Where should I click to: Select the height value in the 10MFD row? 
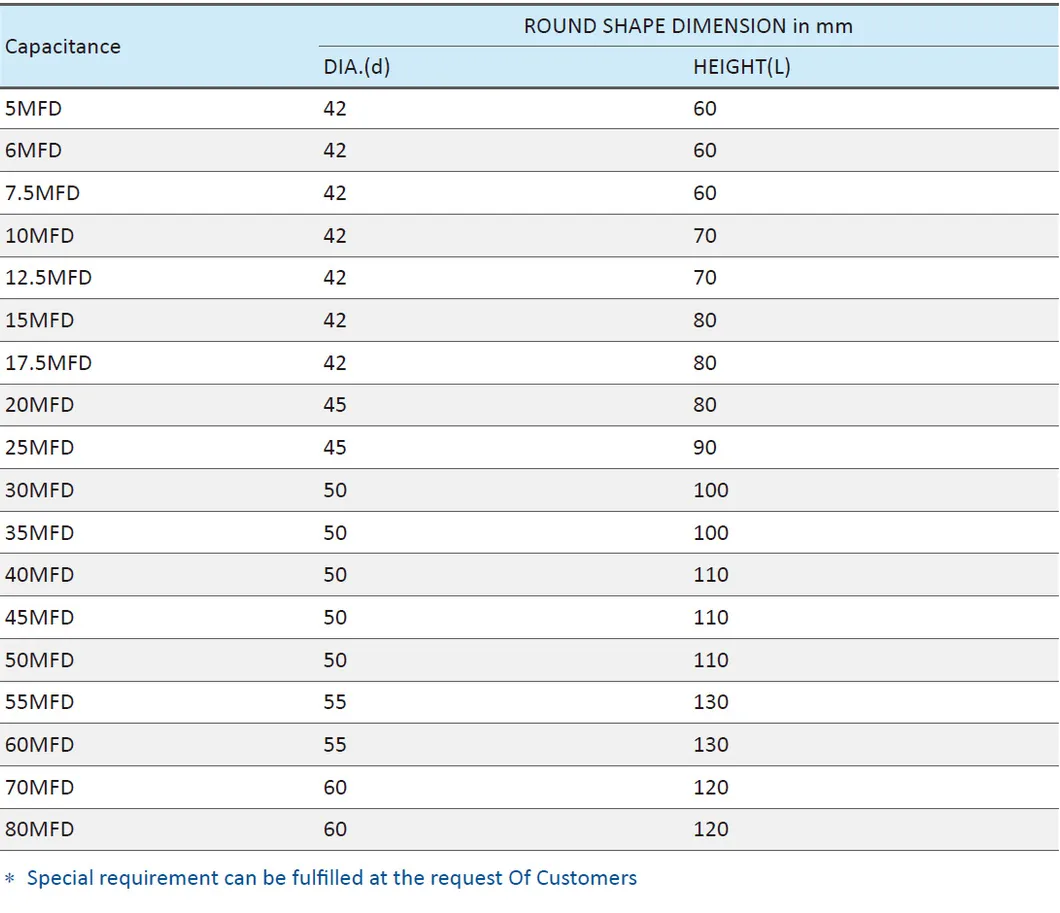point(705,236)
